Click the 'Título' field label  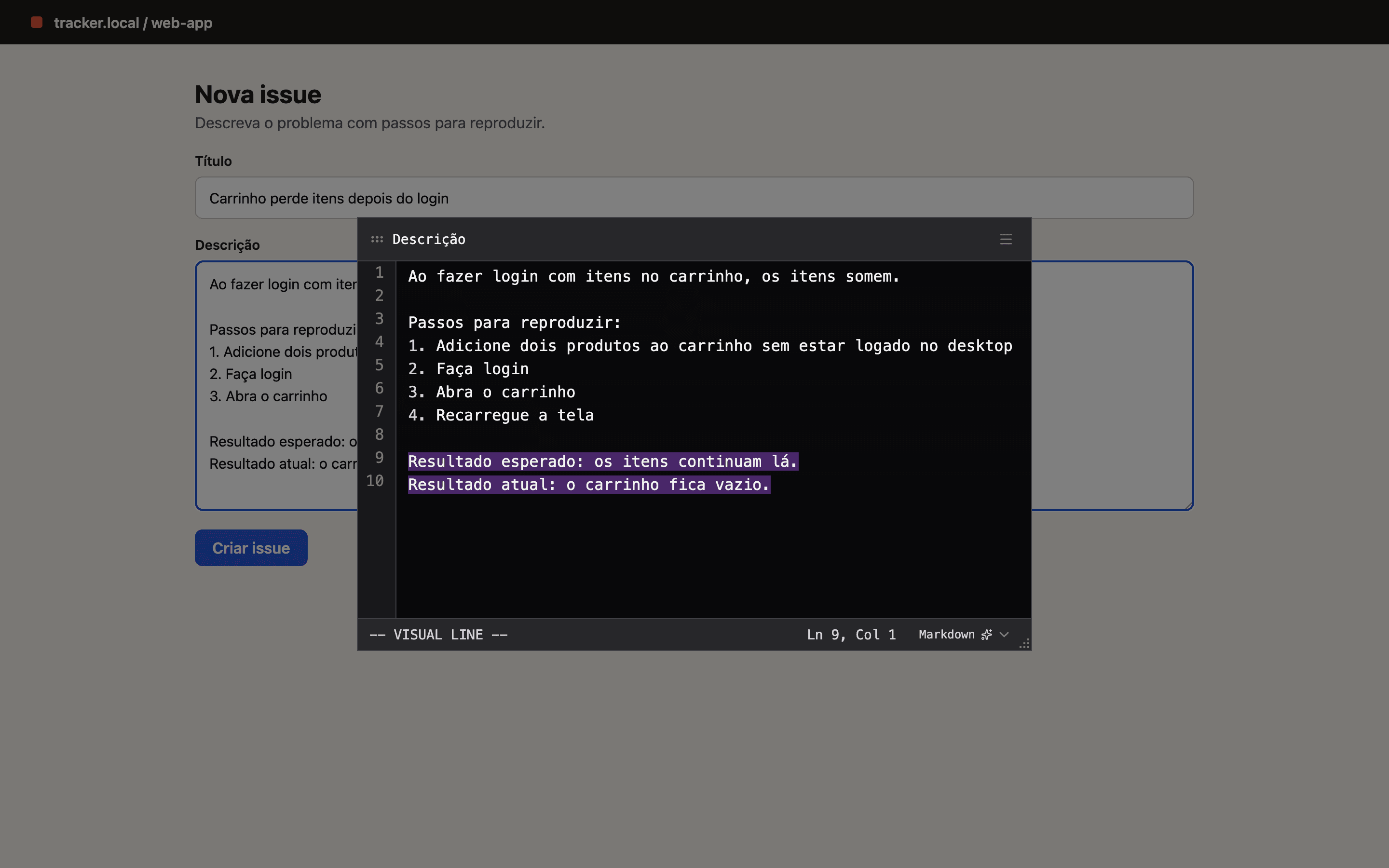(214, 162)
